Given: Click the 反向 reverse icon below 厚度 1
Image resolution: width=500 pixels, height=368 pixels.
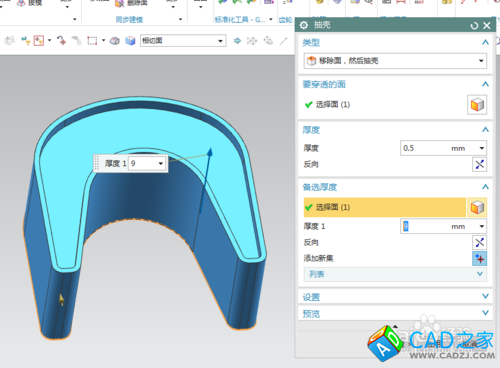Looking at the screenshot, I should point(479,242).
